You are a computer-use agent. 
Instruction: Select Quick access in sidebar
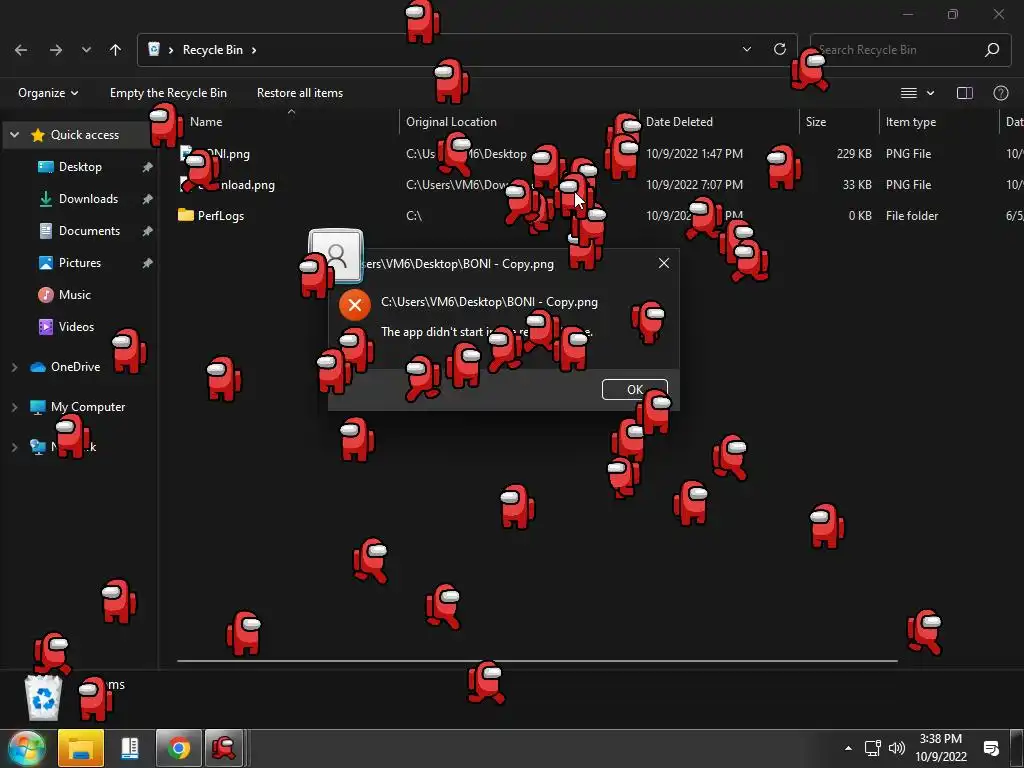tap(85, 135)
